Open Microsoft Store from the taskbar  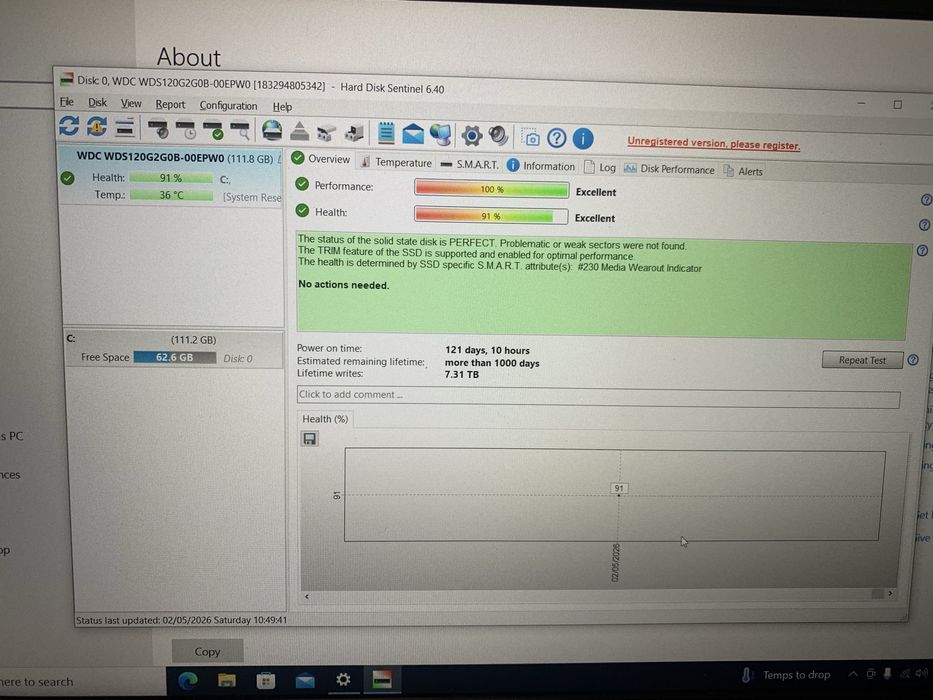[265, 679]
